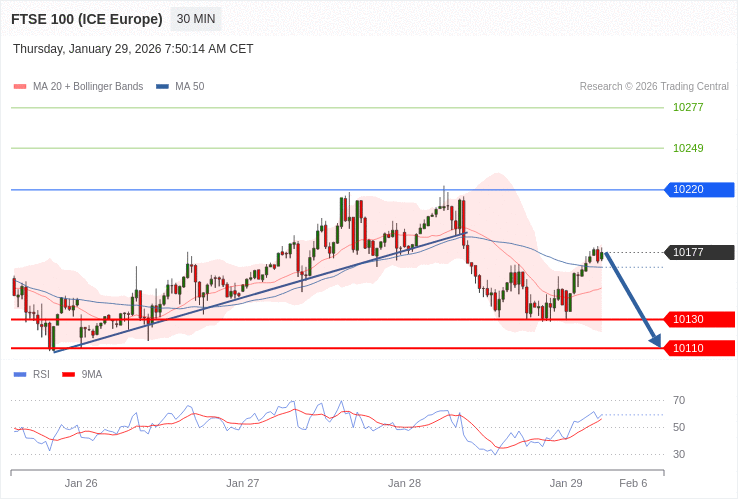Image resolution: width=738 pixels, height=500 pixels.
Task: Click the RSI legend color swatch
Action: [20, 375]
